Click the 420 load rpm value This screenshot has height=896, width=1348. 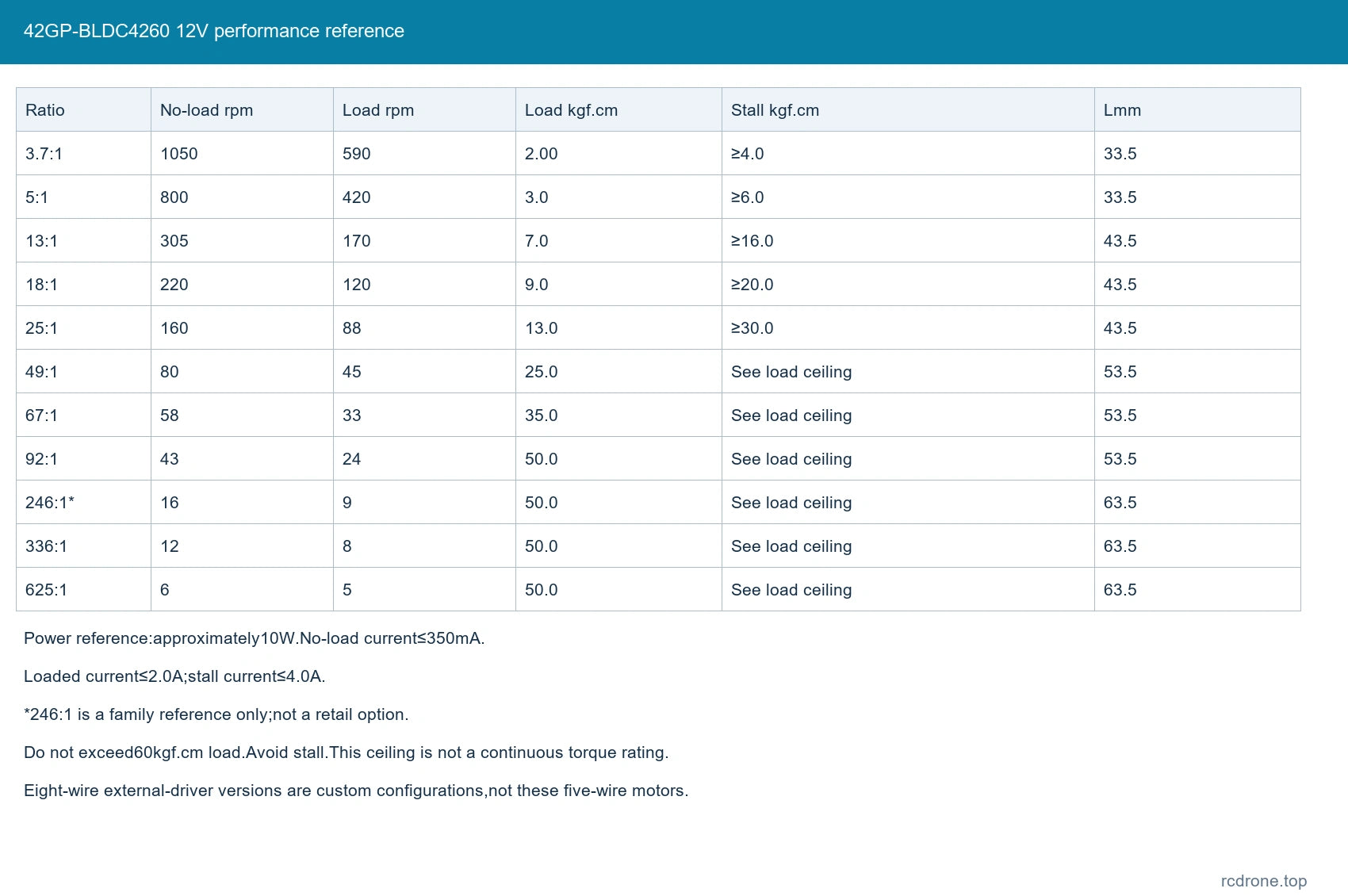point(357,197)
